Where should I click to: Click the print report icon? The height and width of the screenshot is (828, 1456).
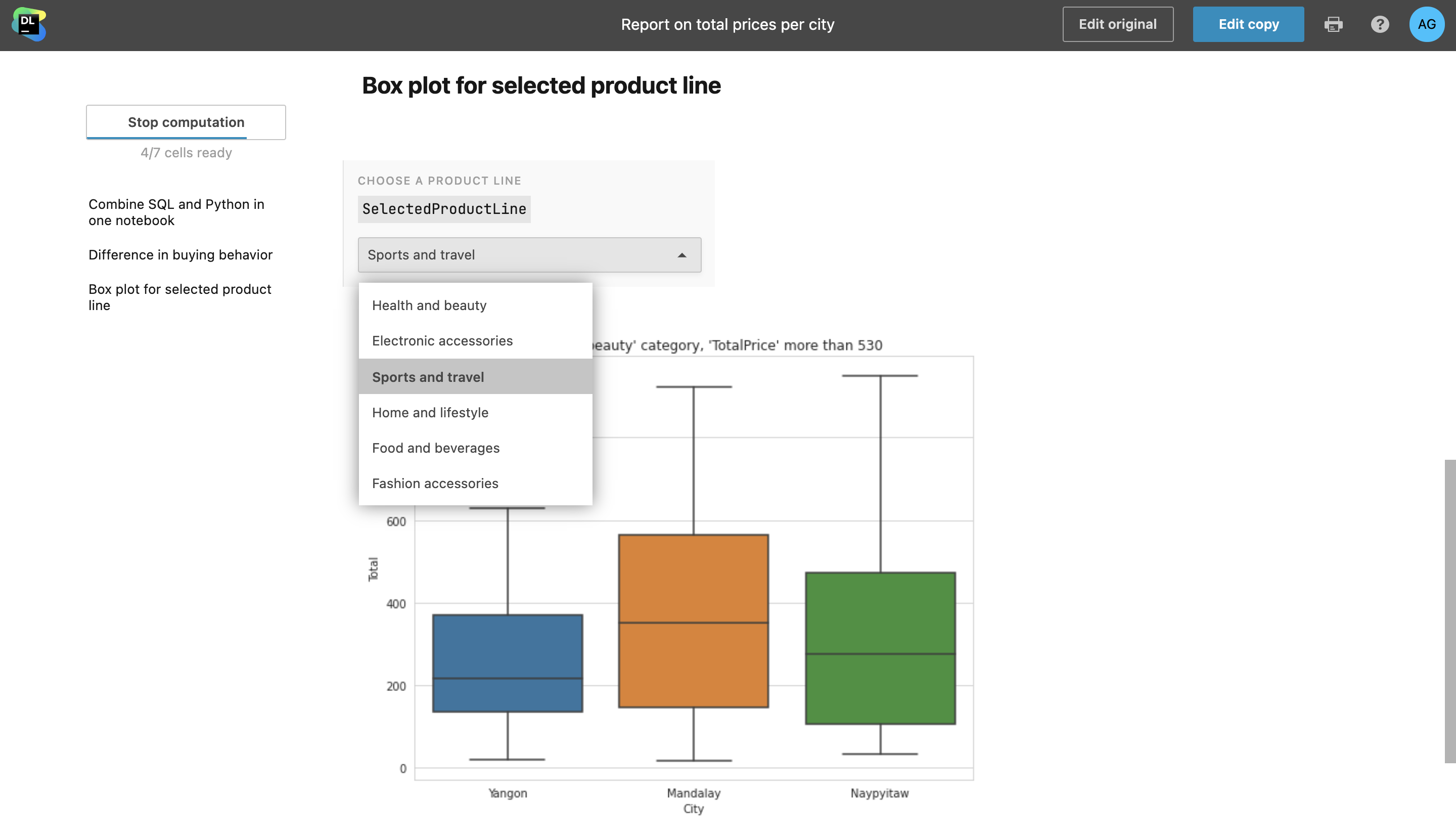coord(1333,24)
